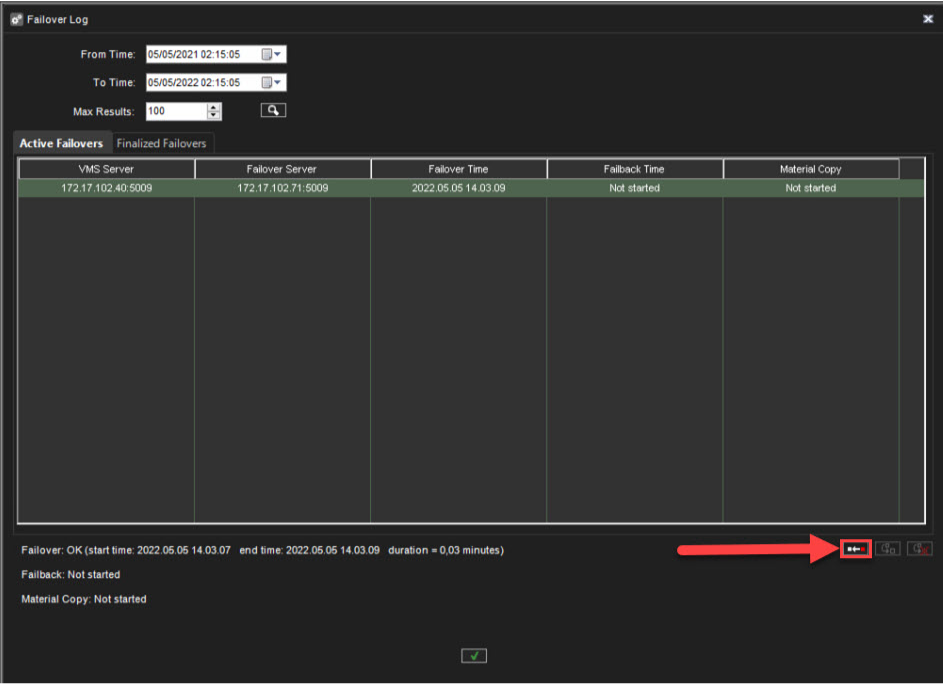Open the To Time calendar dropdown
This screenshot has height=685, width=943.
[272, 83]
